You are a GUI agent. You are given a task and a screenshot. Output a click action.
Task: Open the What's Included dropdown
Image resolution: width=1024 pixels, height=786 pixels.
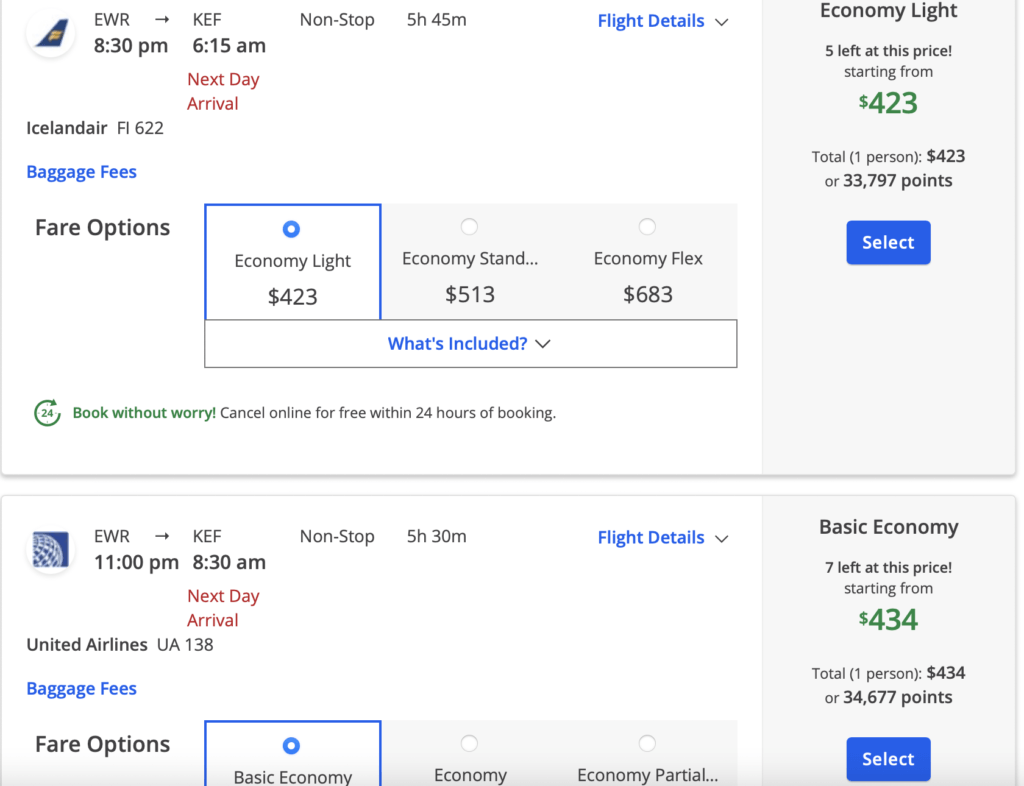pyautogui.click(x=470, y=343)
